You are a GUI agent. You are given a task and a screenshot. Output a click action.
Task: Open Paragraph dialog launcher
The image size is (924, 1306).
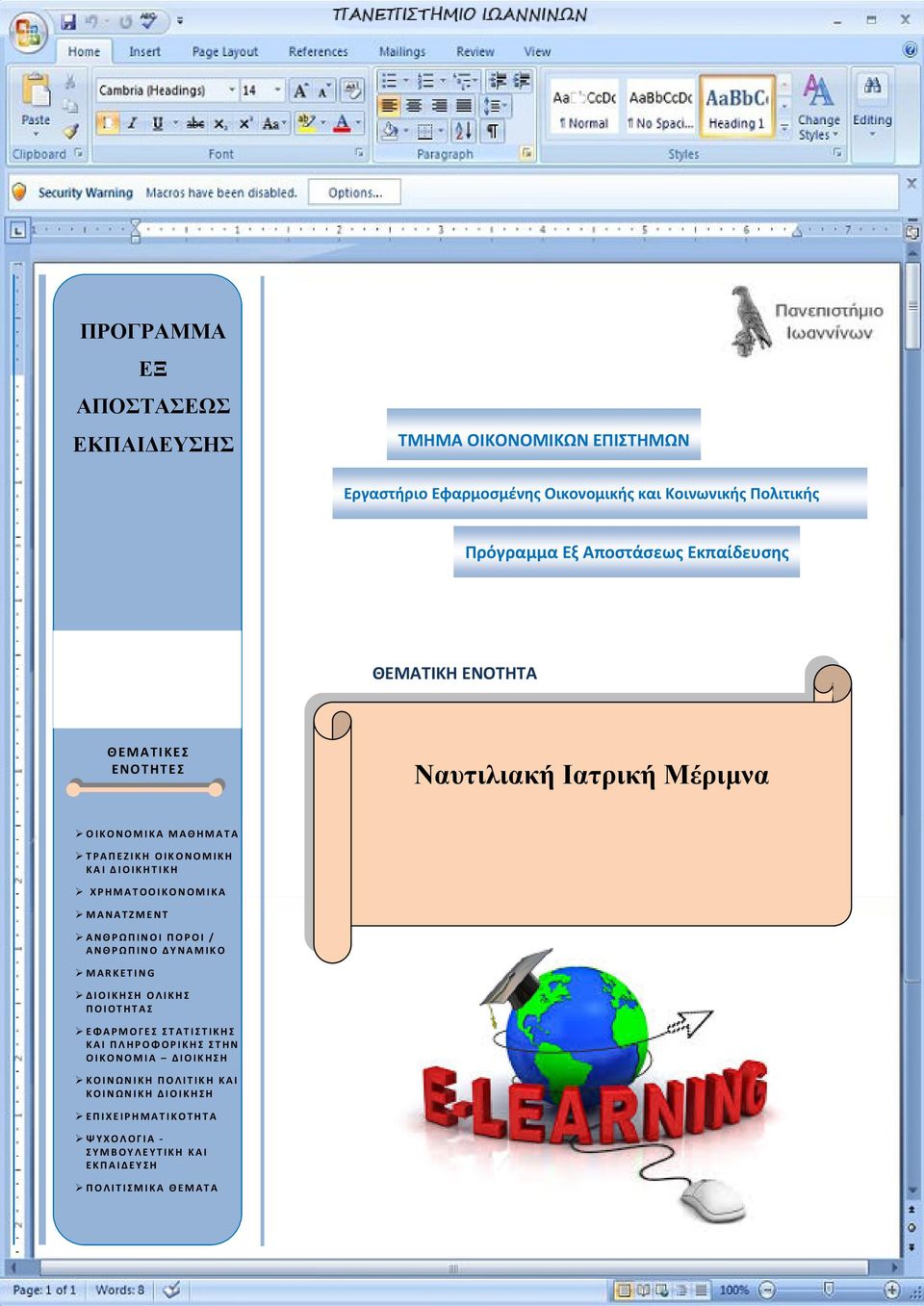pos(527,153)
